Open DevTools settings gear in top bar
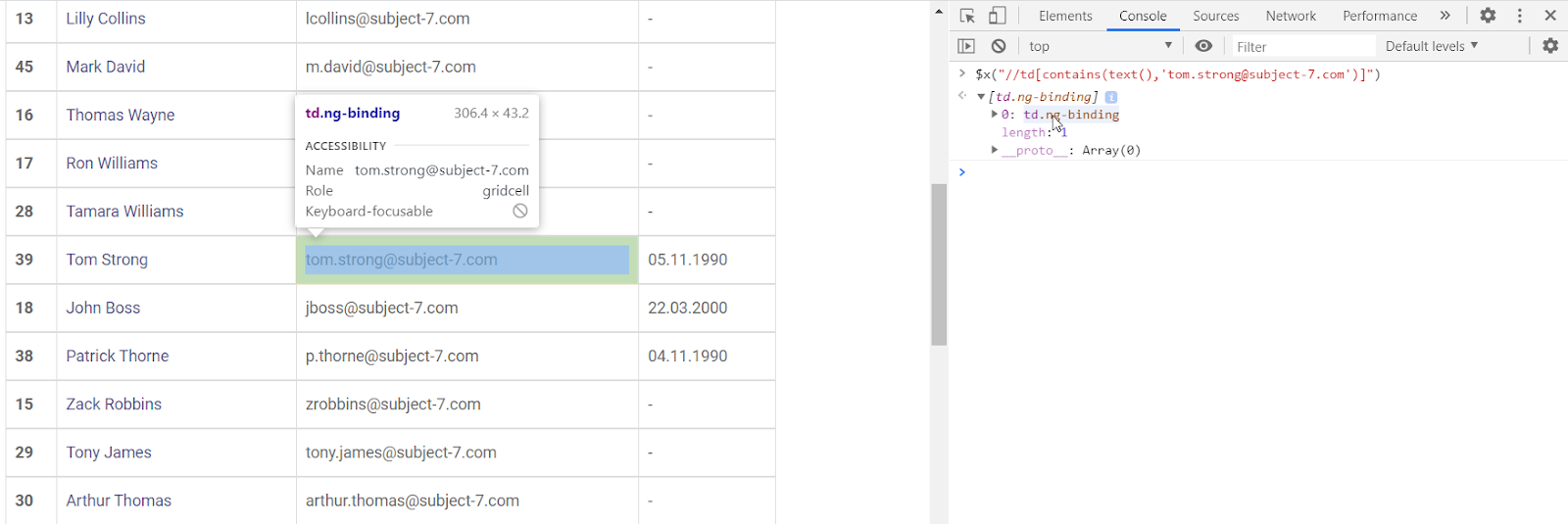The image size is (1568, 524). [1488, 16]
